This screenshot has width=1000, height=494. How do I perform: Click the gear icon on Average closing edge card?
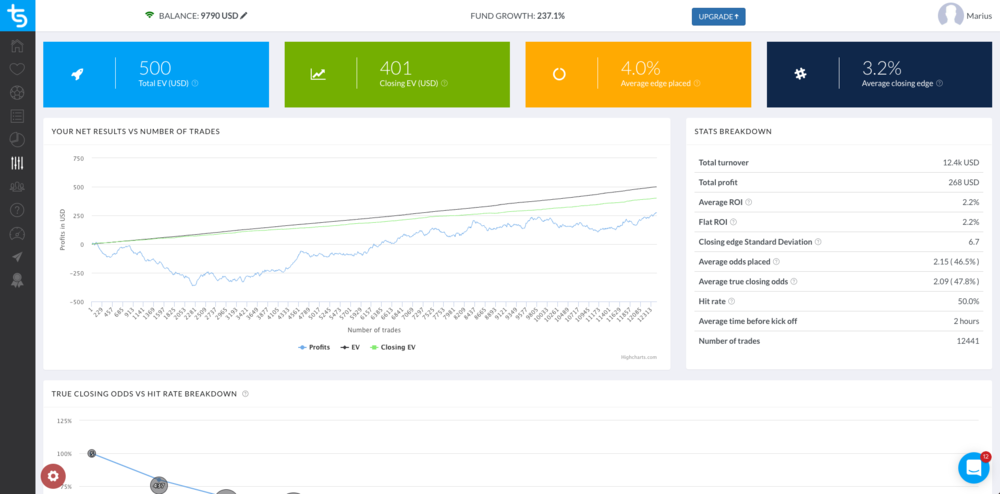tap(800, 74)
